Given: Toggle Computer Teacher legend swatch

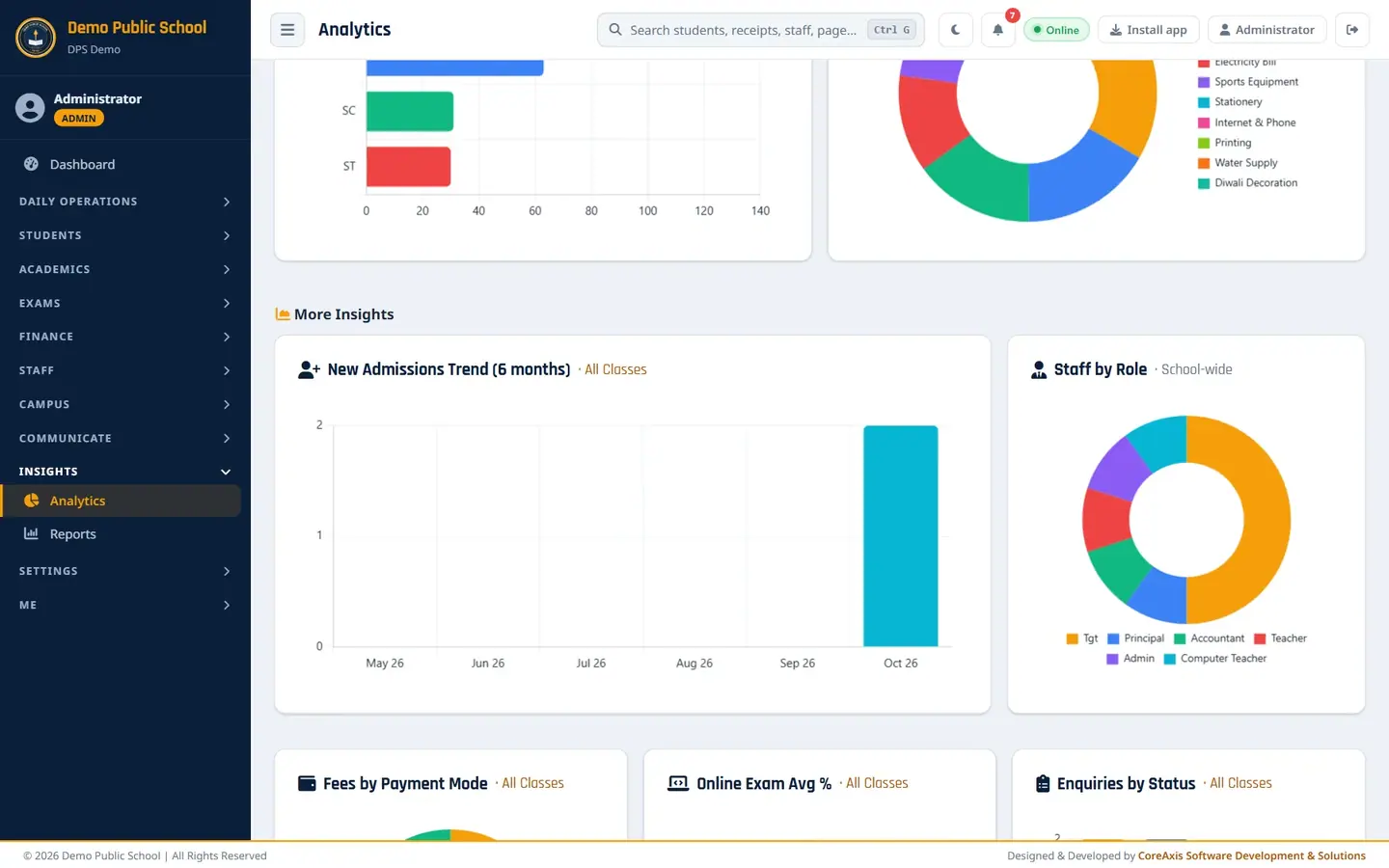Looking at the screenshot, I should pos(1170,659).
